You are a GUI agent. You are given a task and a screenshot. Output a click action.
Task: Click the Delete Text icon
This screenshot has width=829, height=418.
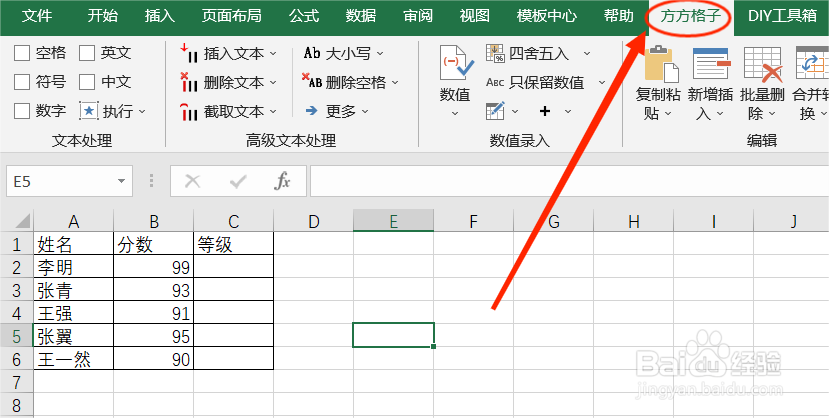pyautogui.click(x=189, y=82)
